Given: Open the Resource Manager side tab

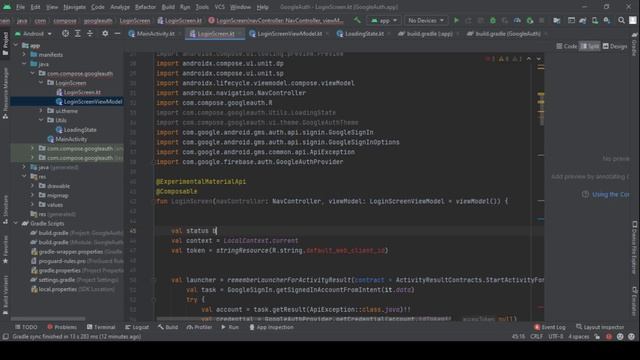Looking at the screenshot, I should pos(5,93).
